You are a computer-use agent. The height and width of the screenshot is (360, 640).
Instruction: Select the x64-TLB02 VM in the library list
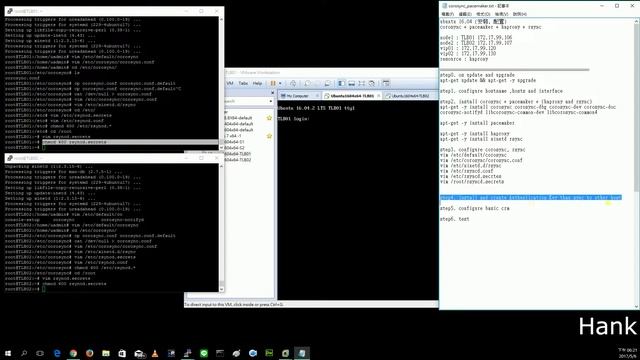coord(238,160)
